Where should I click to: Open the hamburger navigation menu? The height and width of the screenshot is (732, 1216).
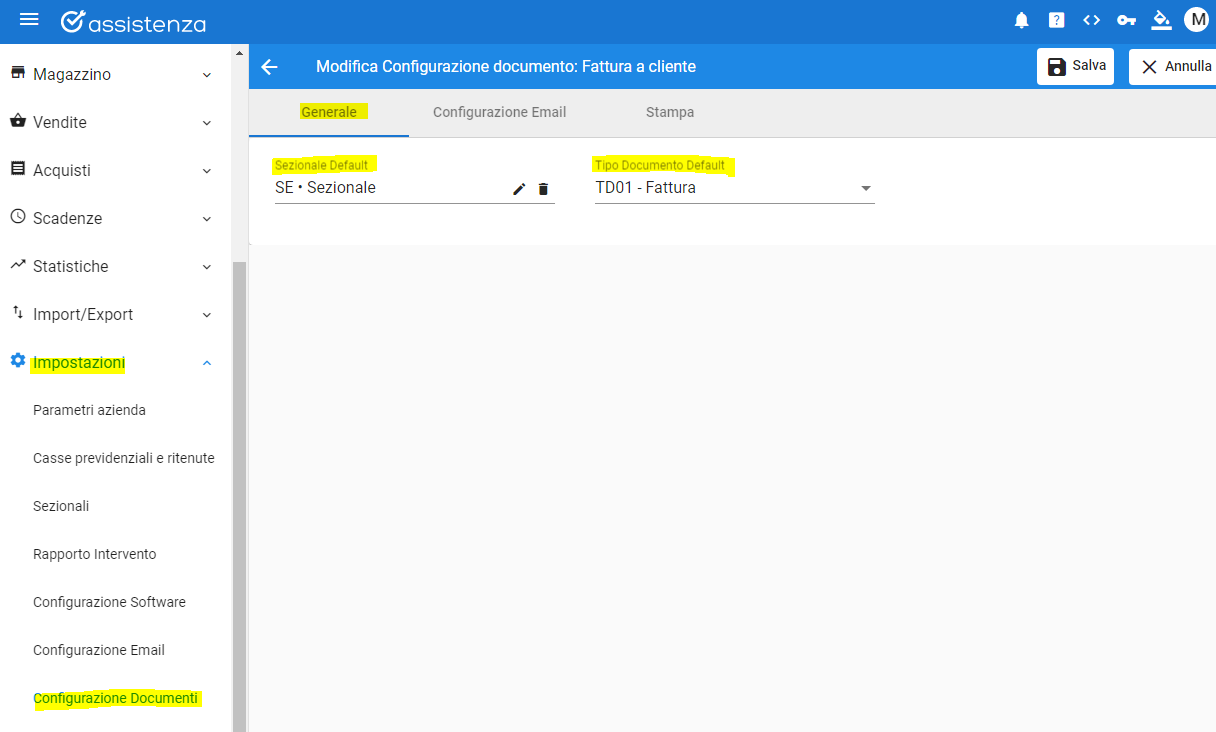coord(29,20)
